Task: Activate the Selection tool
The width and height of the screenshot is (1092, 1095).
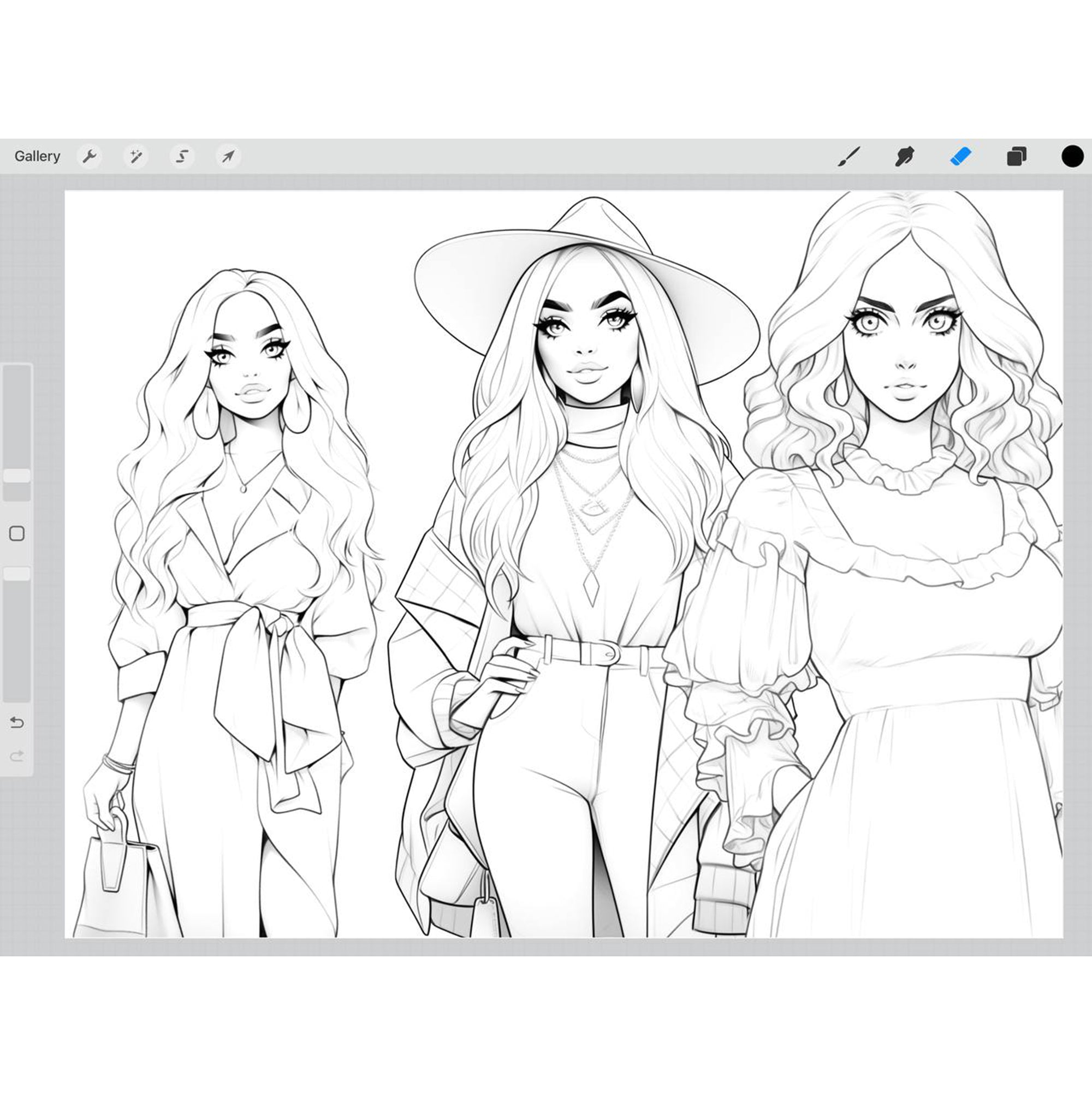Action: (x=182, y=156)
